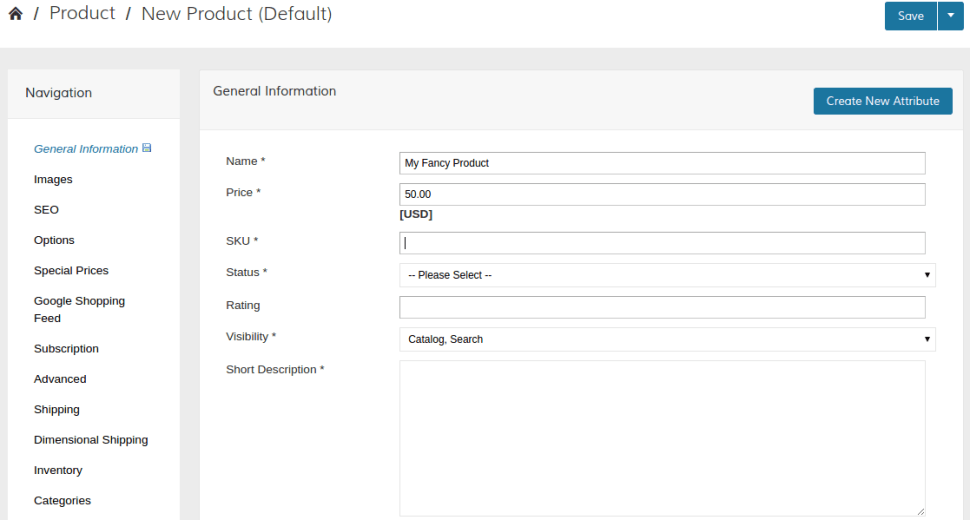Open the Save button dropdown arrow

tap(951, 16)
